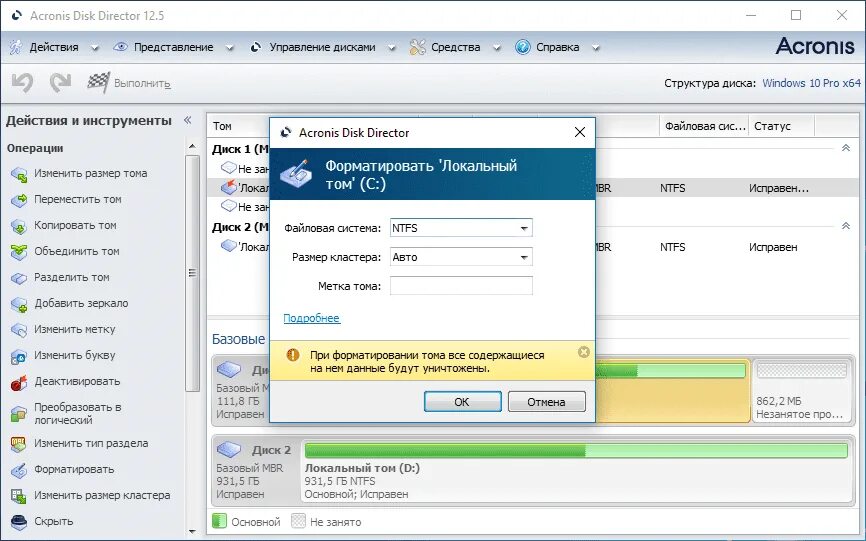Confirm formatting with the OK button

[x=462, y=402]
